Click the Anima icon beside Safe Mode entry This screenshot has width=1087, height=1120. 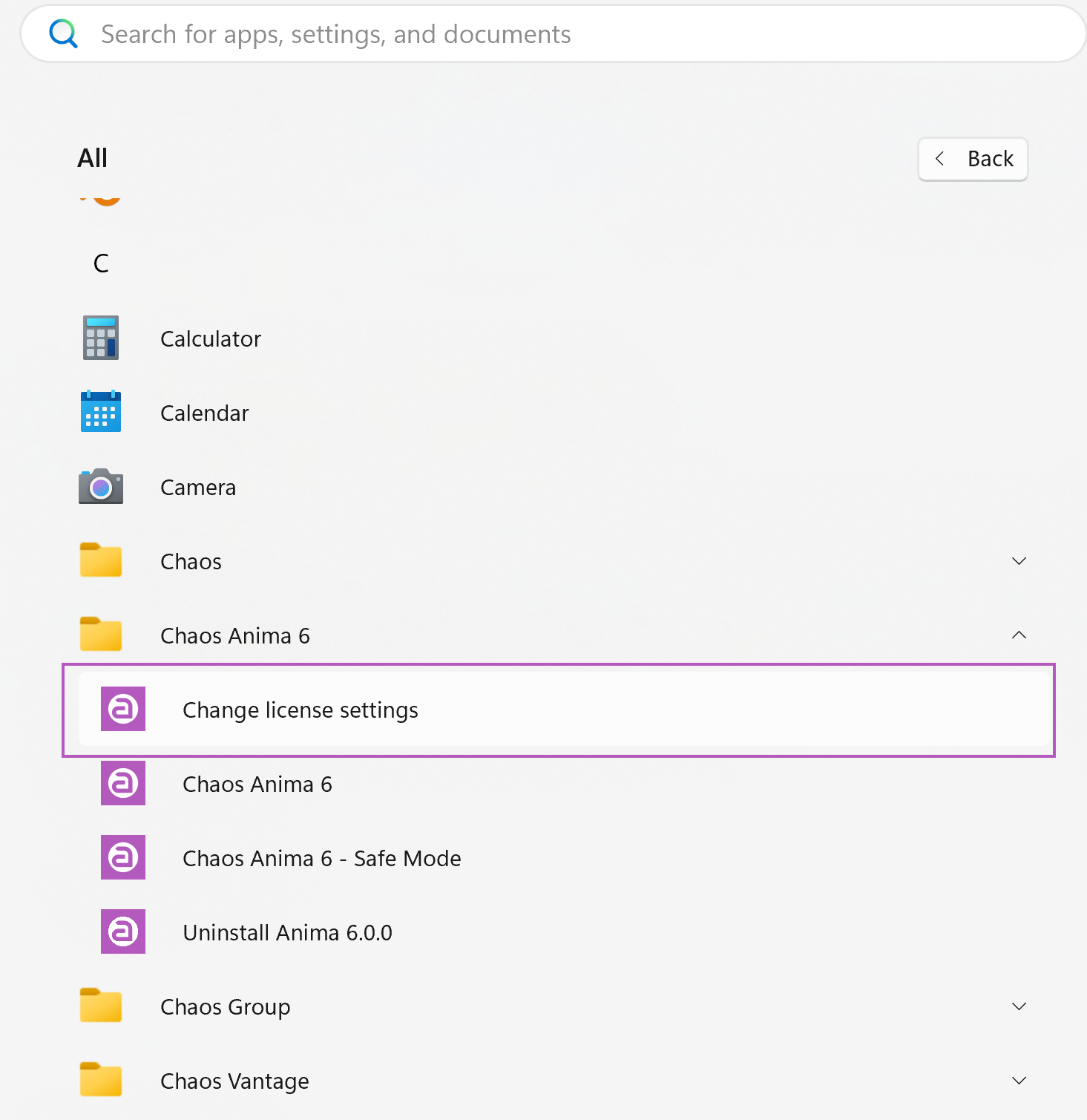pos(123,857)
